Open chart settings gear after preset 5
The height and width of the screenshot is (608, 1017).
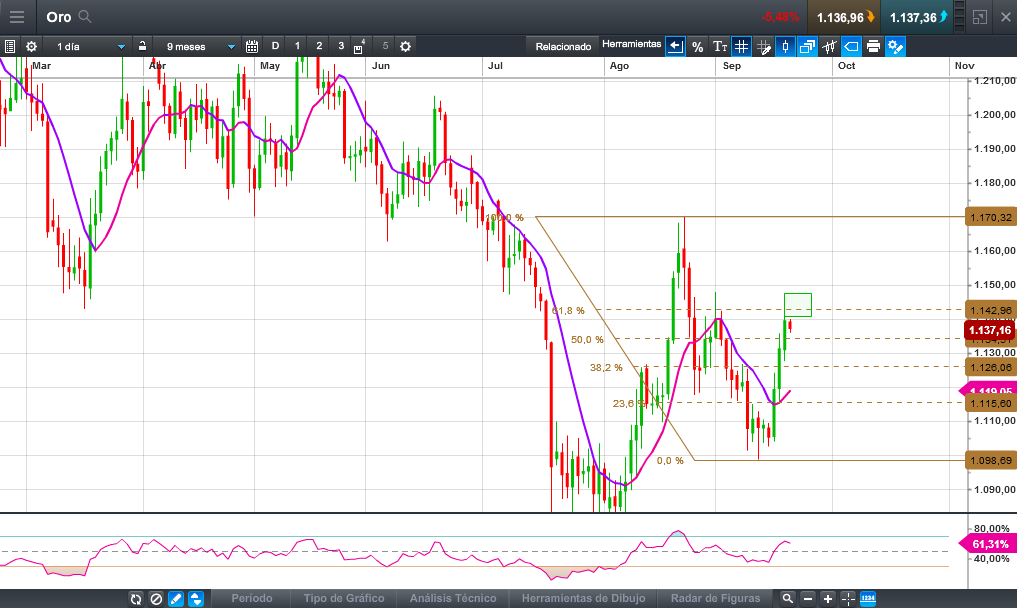[x=405, y=46]
